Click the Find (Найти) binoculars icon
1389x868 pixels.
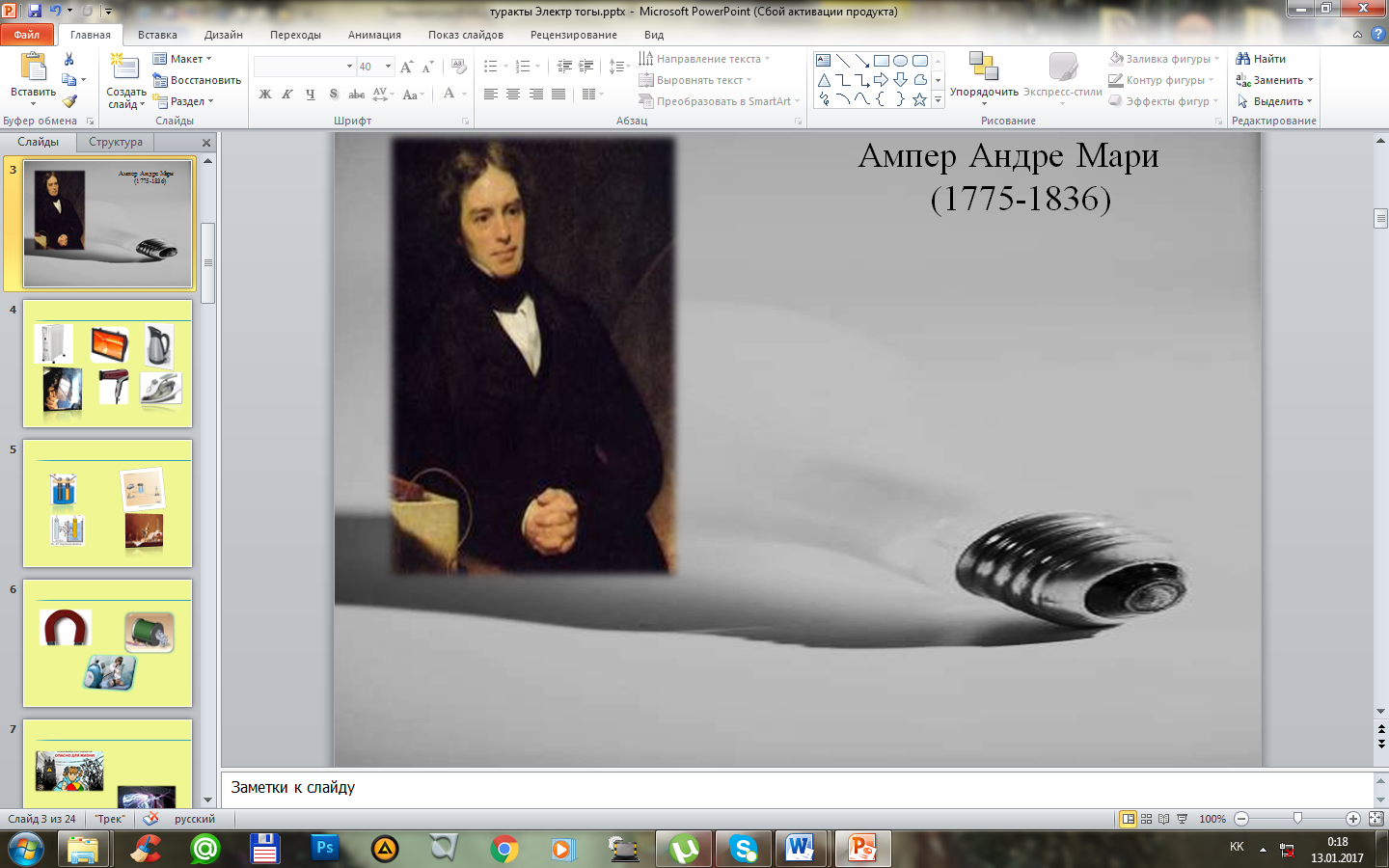[x=1243, y=59]
